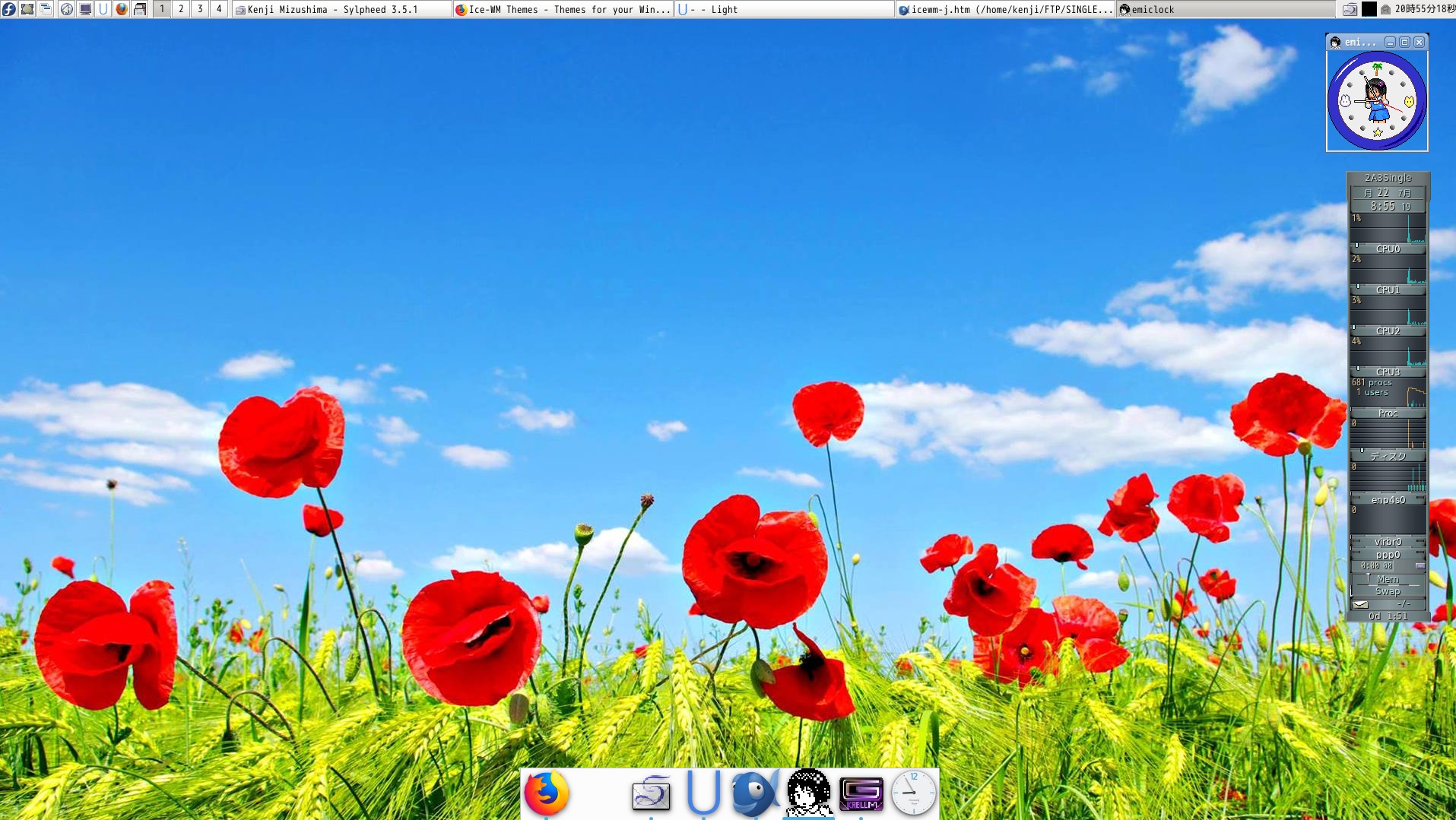Click the Mem meter bar in GKrellM
Image resolution: width=1456 pixels, height=820 pixels.
[x=1388, y=579]
